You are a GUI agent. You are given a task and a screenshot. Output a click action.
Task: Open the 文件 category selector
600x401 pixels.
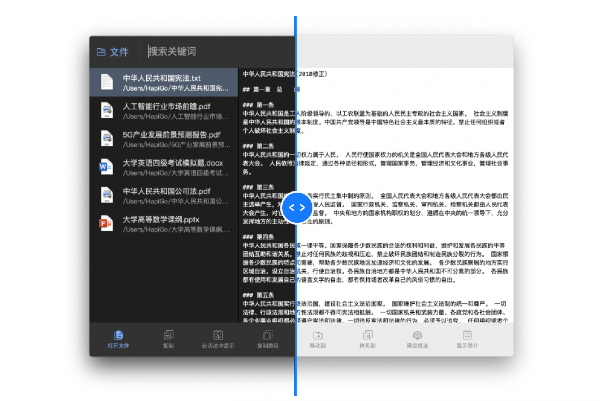[112, 52]
